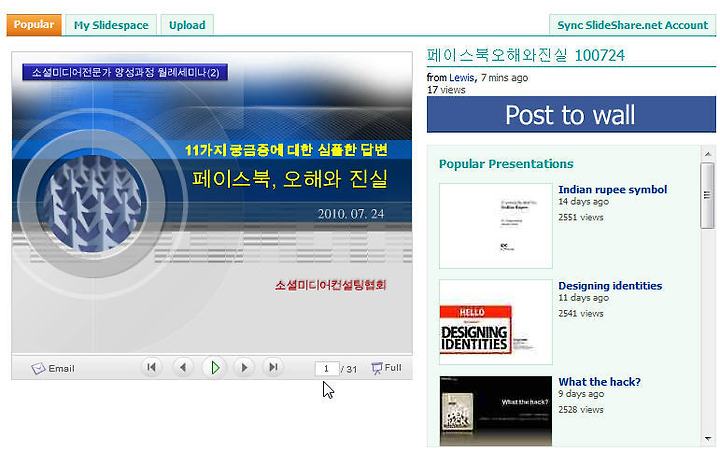The height and width of the screenshot is (451, 720).
Task: Go to the previous slide
Action: [183, 367]
